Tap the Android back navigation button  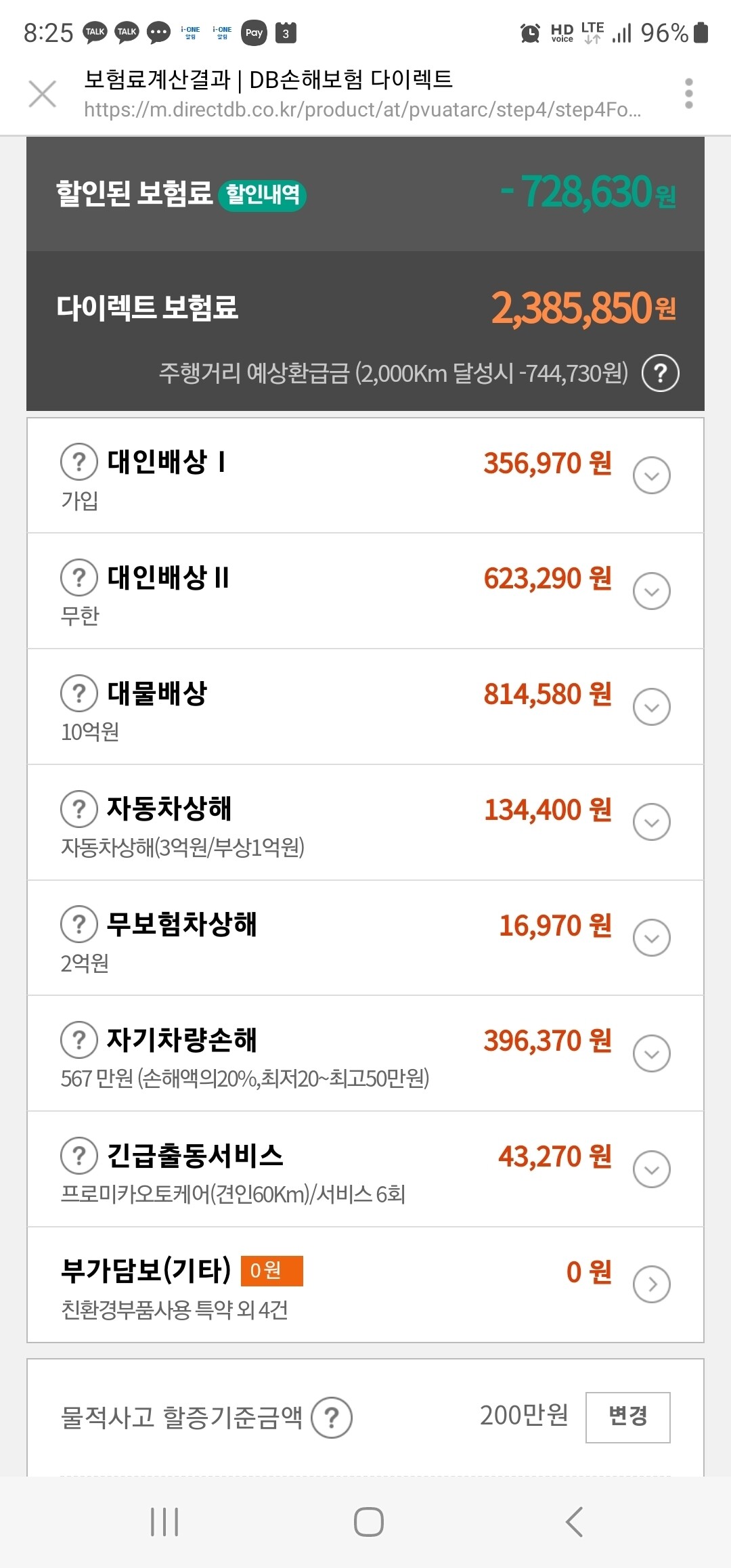[574, 1522]
